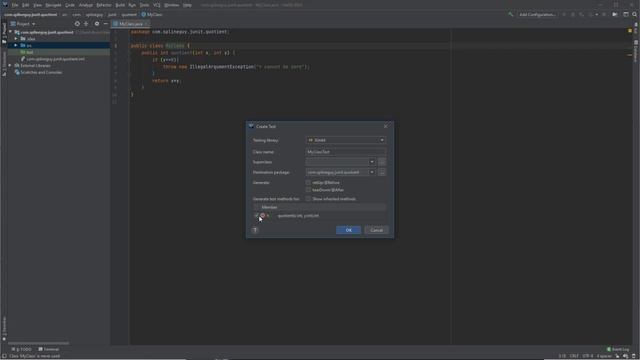Open the Build menu
The width and height of the screenshot is (640, 360).
click(x=120, y=5)
